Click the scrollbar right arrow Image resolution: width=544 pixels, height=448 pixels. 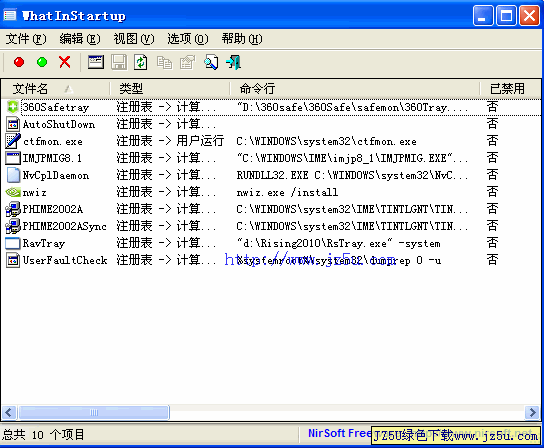[532, 413]
